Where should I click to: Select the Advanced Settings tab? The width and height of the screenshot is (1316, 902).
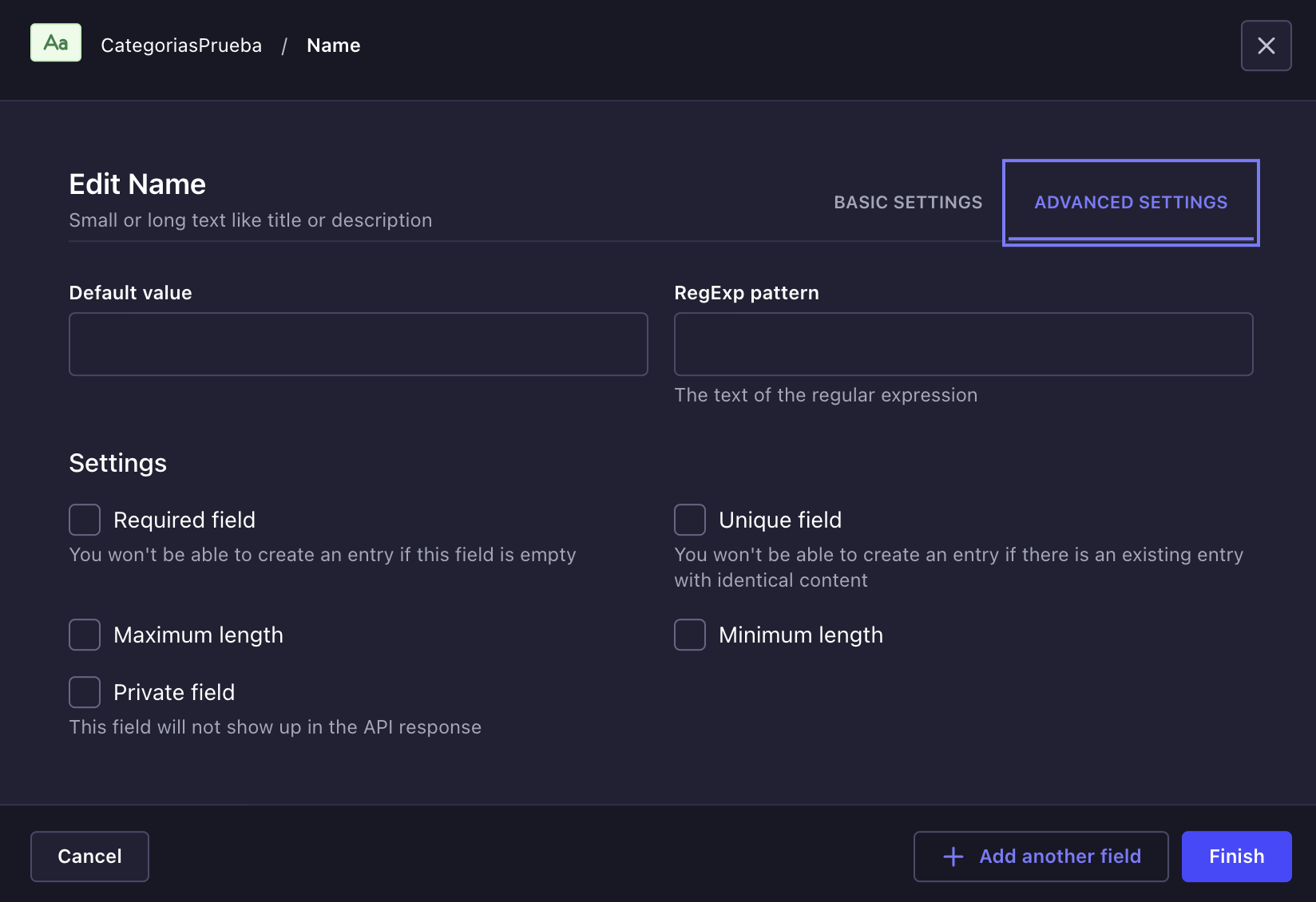[x=1130, y=203]
